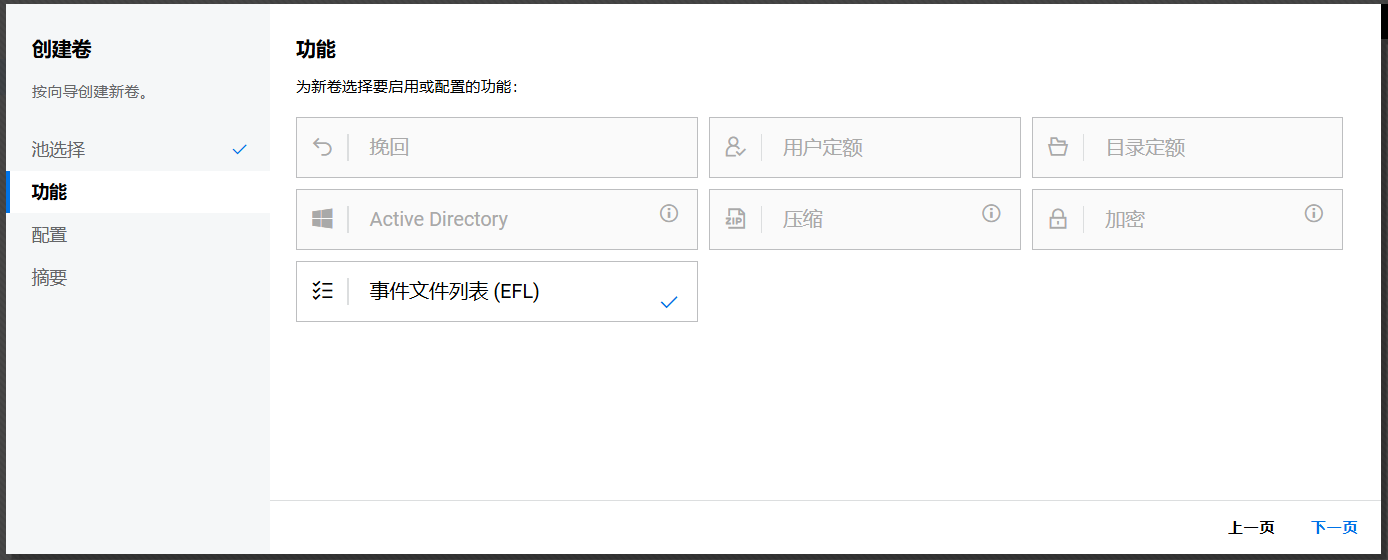1388x560 pixels.
Task: Click the checklist icon for 事件文件列表 (EFL)
Action: tap(322, 291)
